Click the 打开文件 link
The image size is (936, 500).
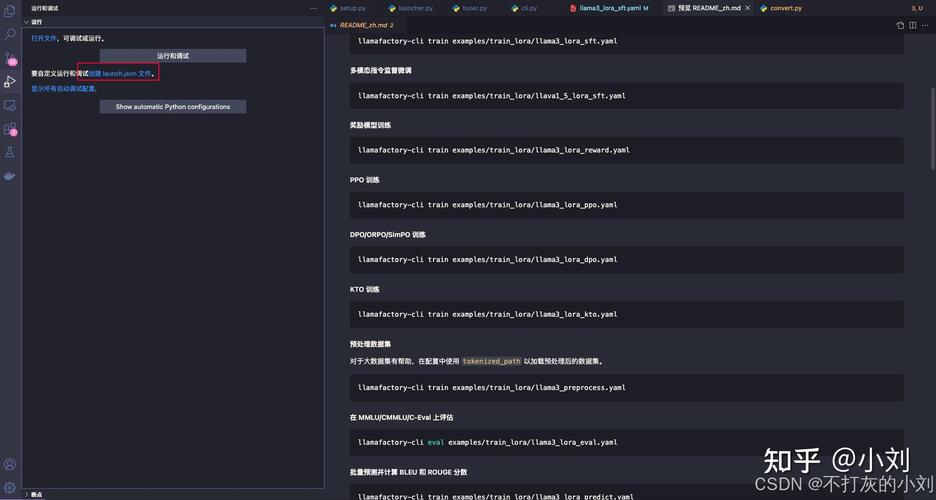44,38
